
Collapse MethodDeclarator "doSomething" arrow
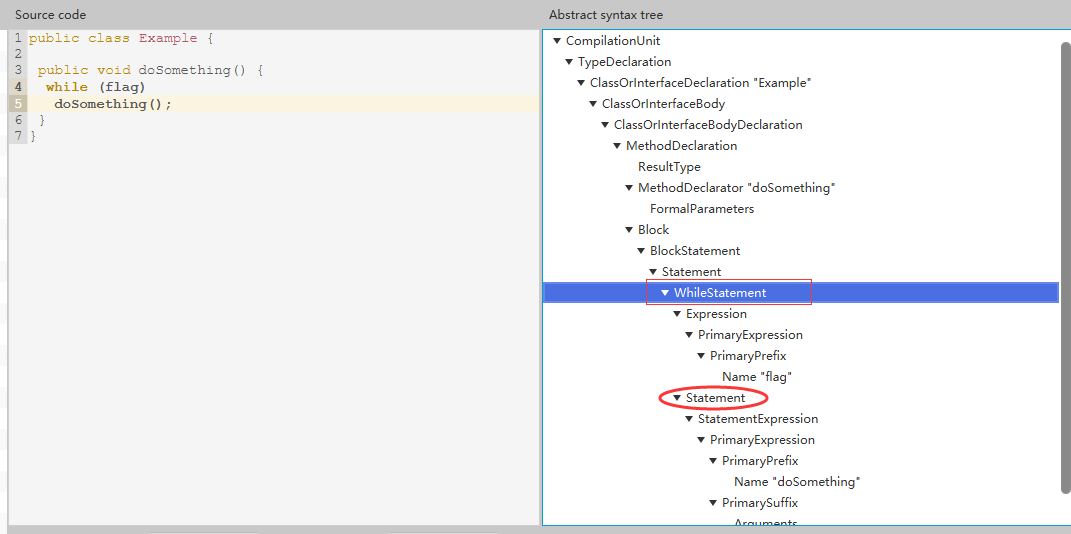(628, 188)
